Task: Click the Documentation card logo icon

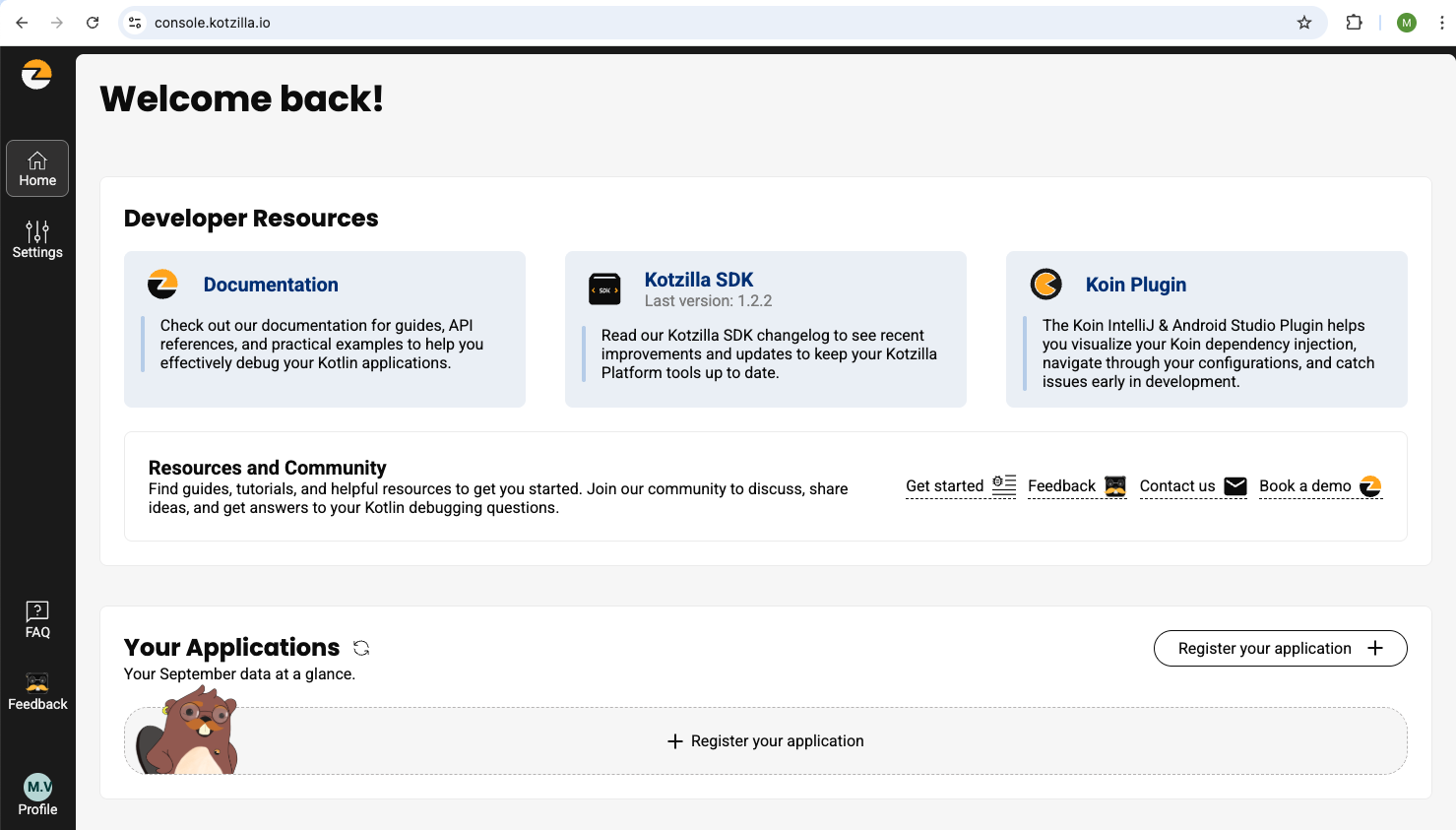Action: click(x=162, y=285)
